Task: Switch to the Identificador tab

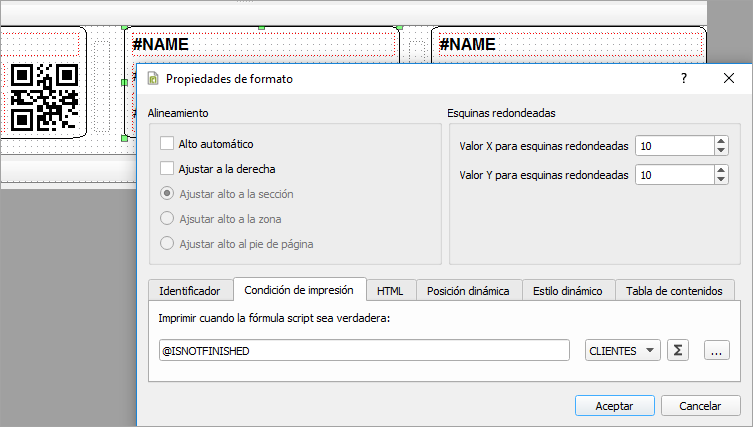Action: coord(189,291)
